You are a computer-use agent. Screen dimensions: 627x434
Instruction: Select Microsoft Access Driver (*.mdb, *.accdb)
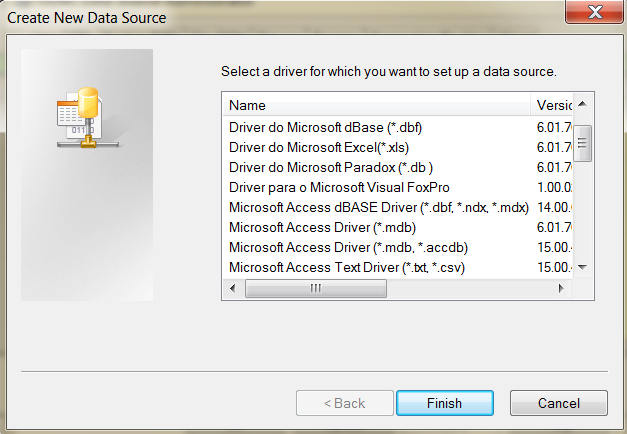pyautogui.click(x=348, y=248)
